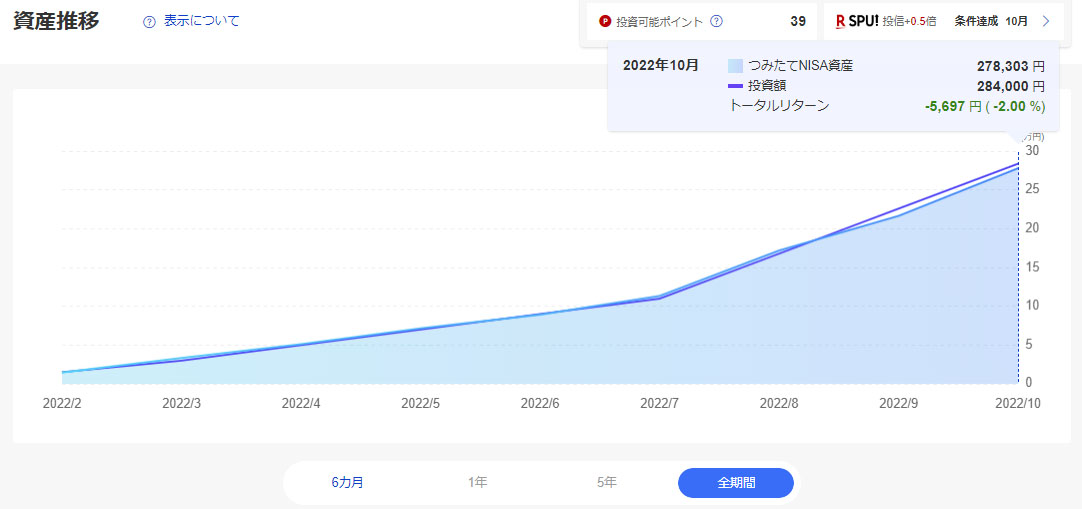Viewport: 1082px width, 509px height.
Task: Open the 表示について link
Action: tap(201, 21)
